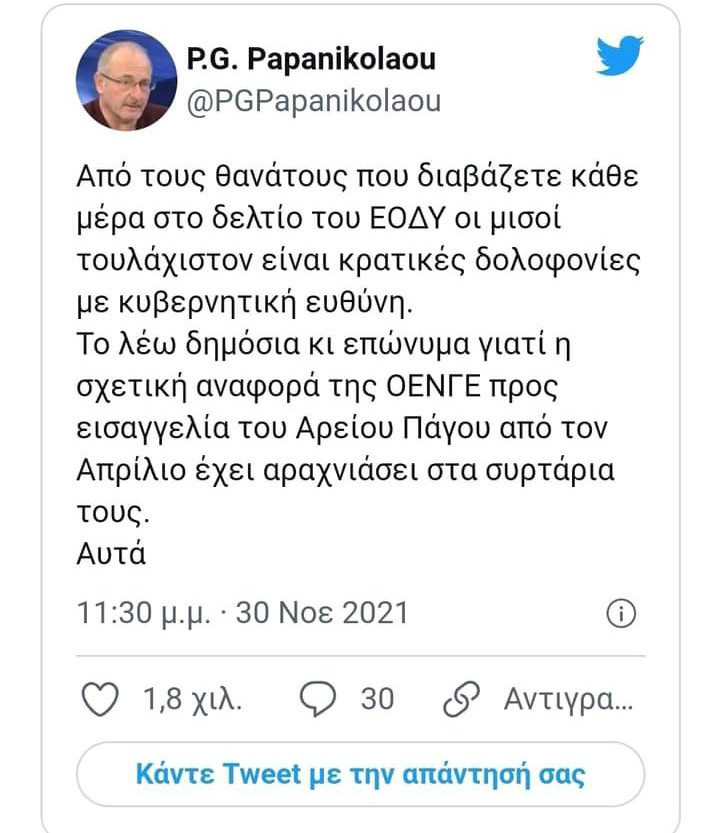Open the tweet info circle icon
The height and width of the screenshot is (833, 720).
point(620,613)
